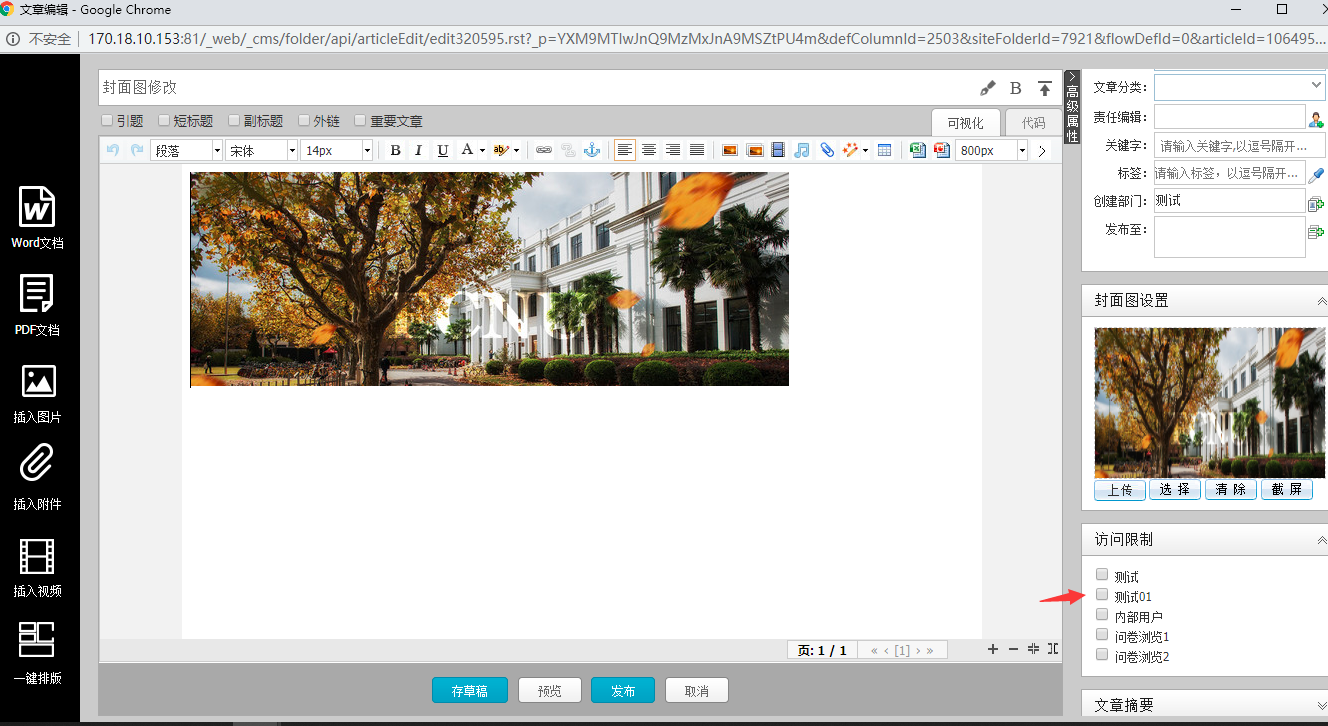Check the 副标题 checkbox

234,120
